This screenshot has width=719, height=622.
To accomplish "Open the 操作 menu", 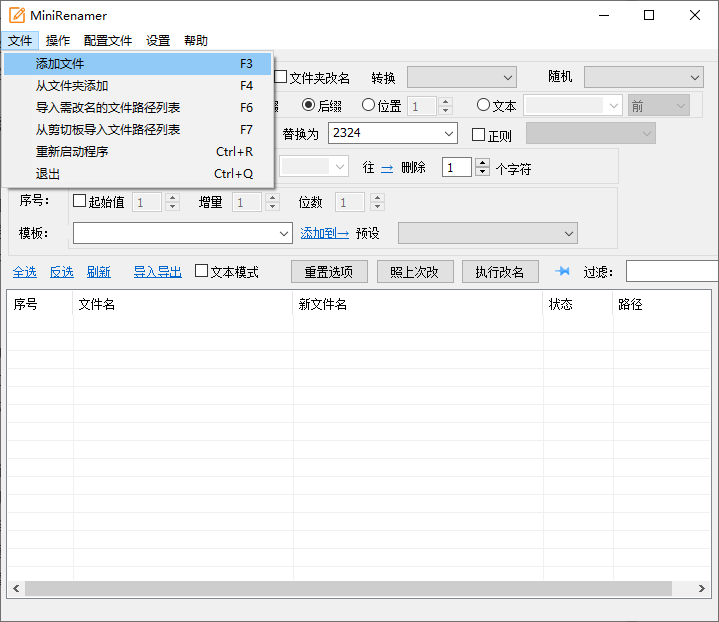I will [58, 40].
